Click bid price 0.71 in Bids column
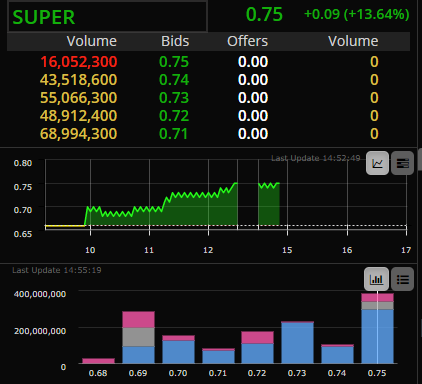422x384 pixels. tap(174, 134)
